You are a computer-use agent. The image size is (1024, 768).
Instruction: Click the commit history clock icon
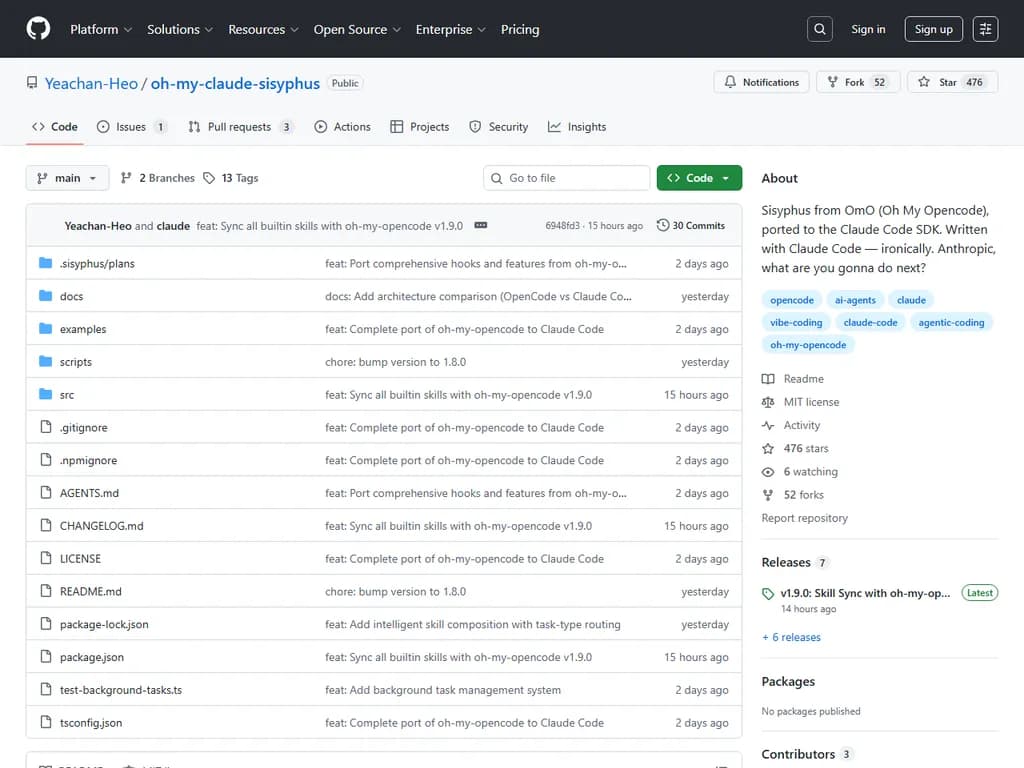coord(662,226)
